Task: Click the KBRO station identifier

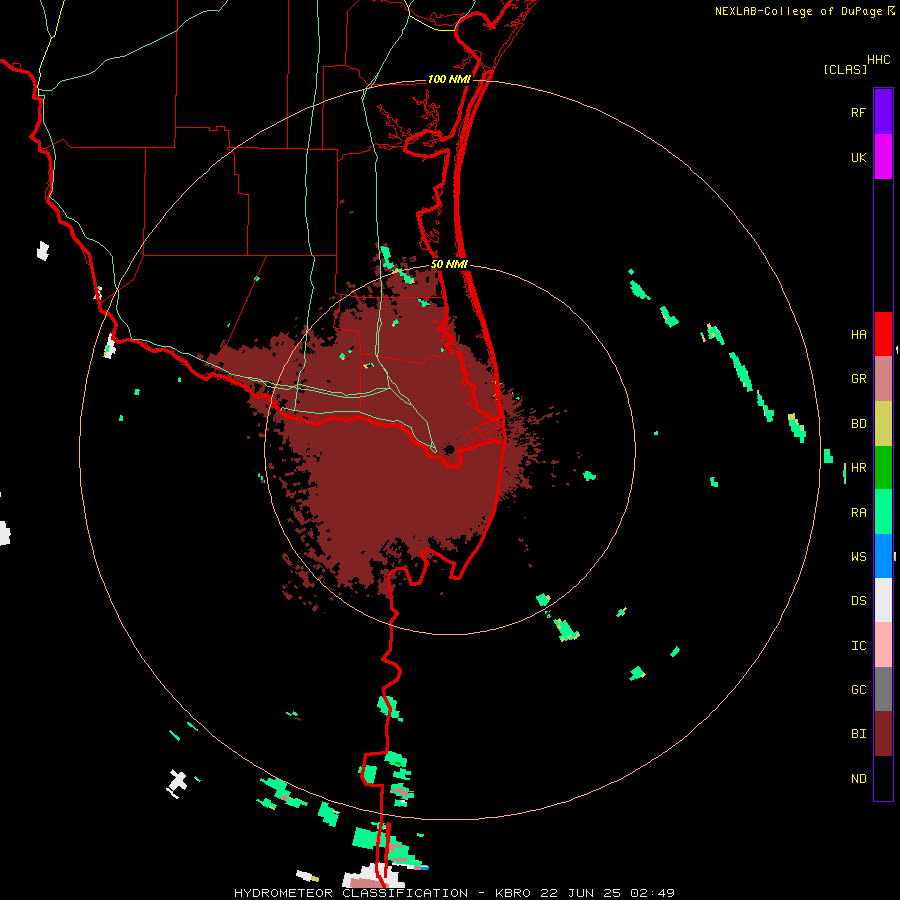Action: [513, 893]
